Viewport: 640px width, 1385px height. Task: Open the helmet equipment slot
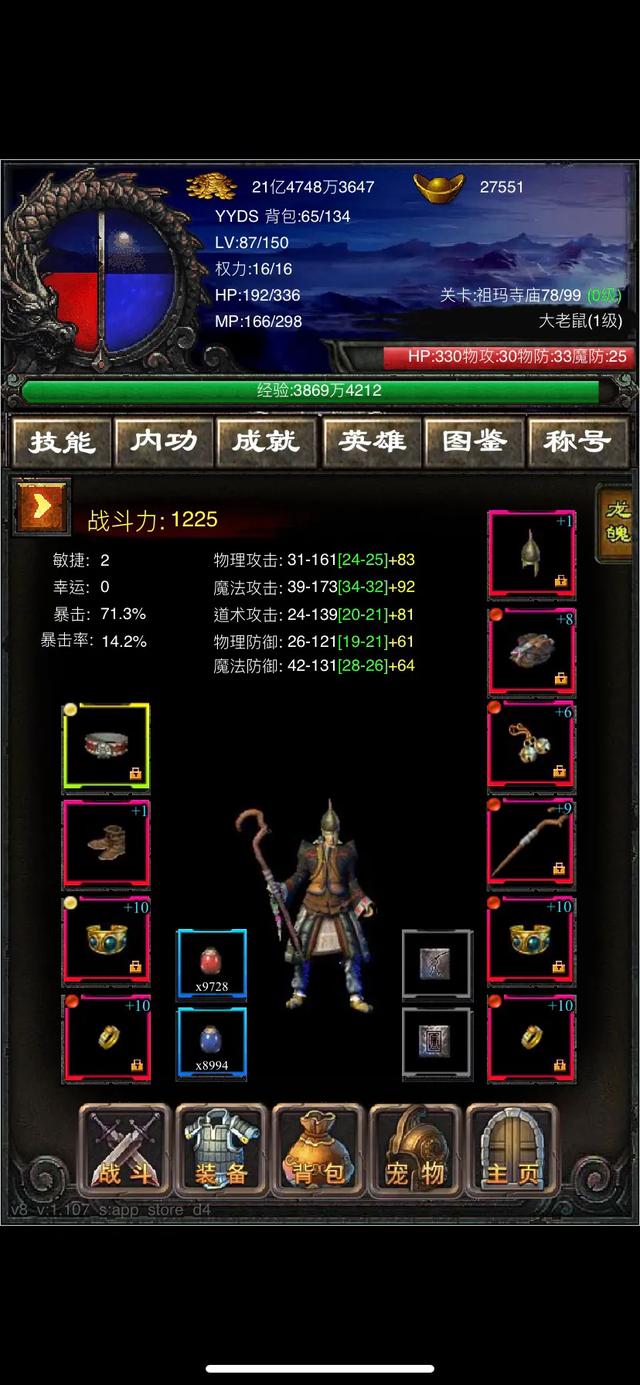point(531,555)
